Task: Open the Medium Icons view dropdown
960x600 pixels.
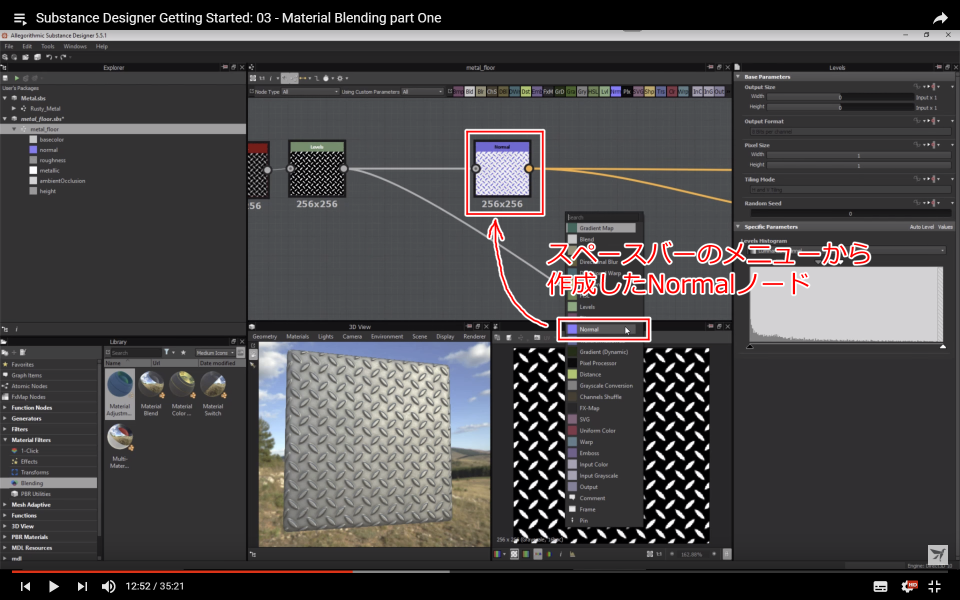Action: [x=215, y=353]
